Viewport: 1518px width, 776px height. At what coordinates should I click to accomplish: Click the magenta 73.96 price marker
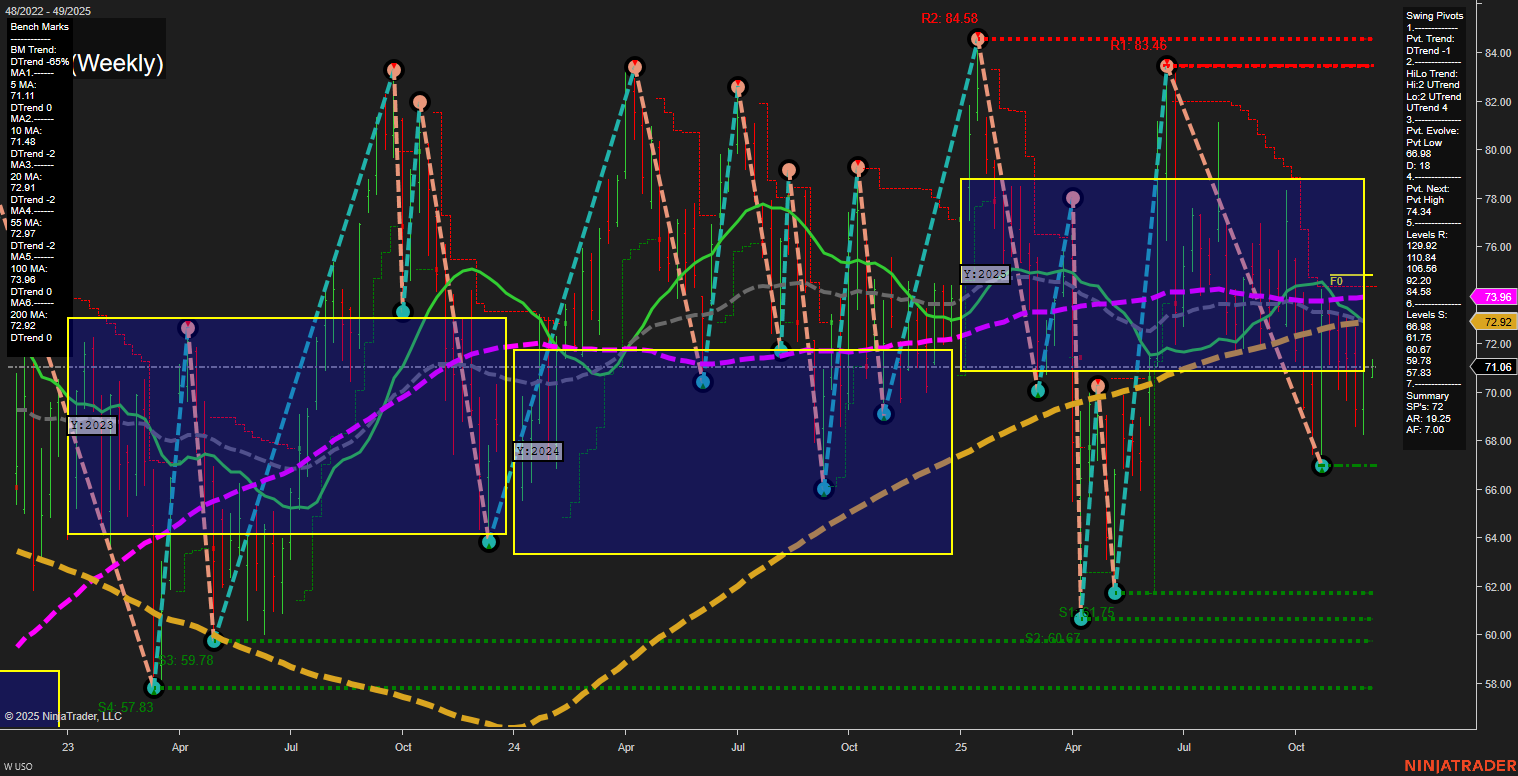tap(1494, 297)
